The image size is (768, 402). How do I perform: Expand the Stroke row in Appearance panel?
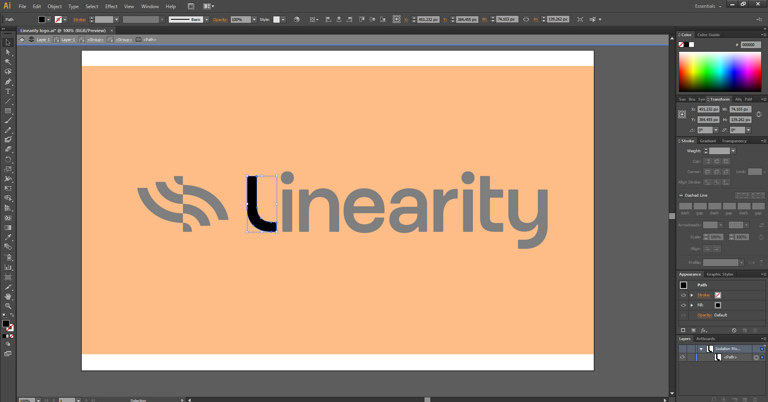click(692, 295)
